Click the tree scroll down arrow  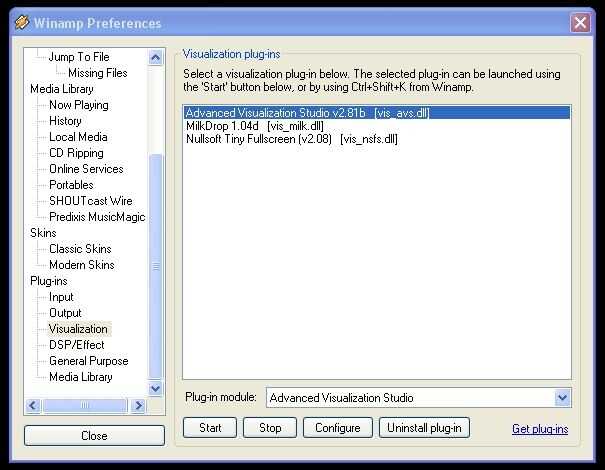point(155,388)
